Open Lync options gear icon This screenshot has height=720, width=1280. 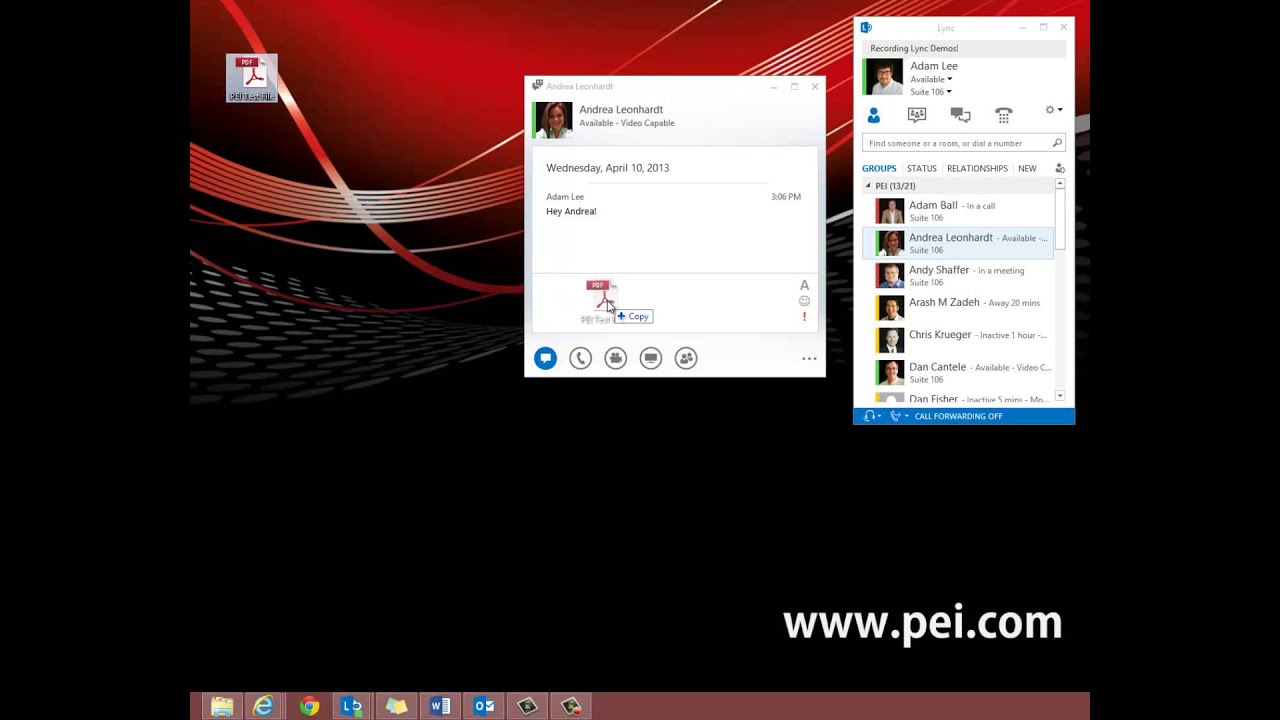pyautogui.click(x=1049, y=110)
